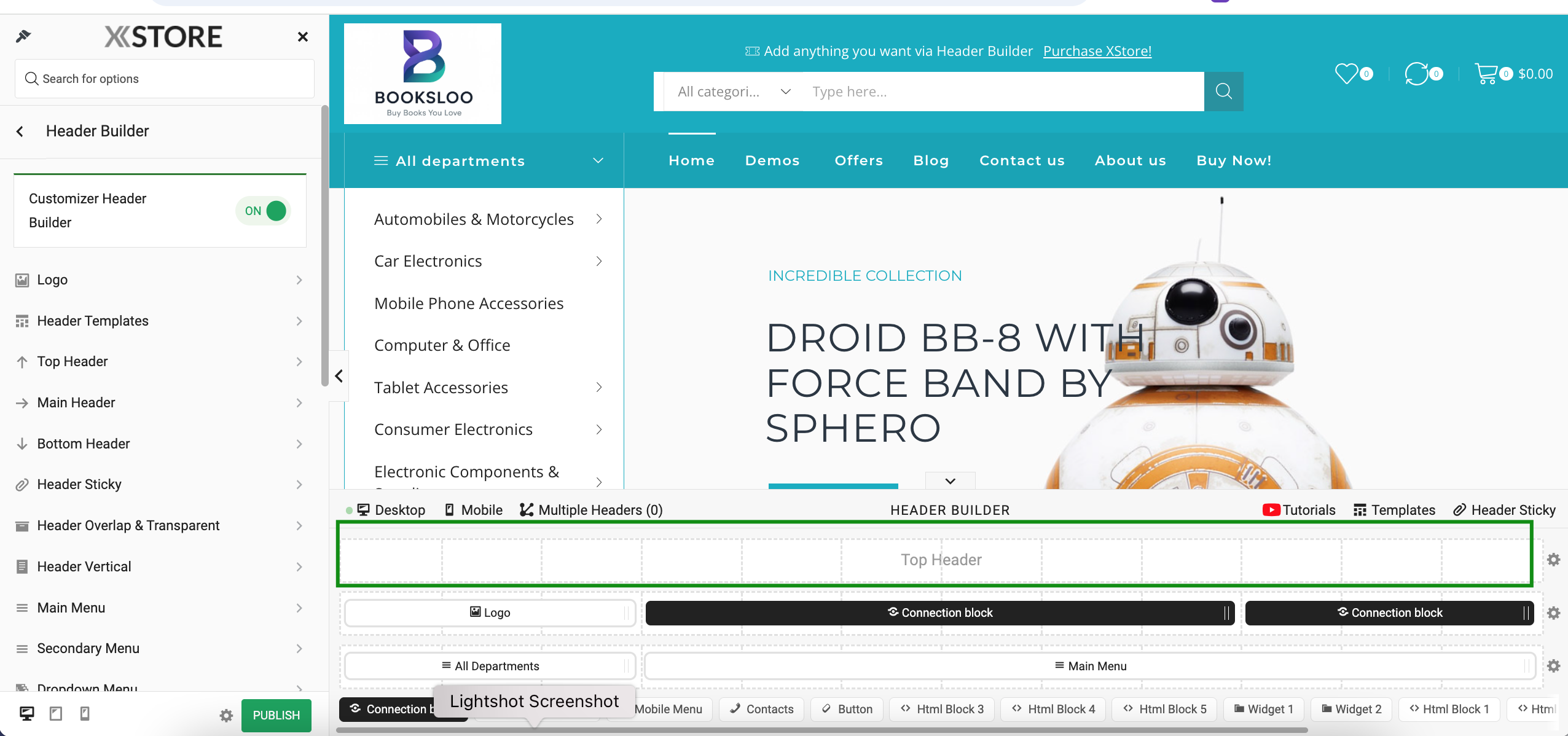This screenshot has height=736, width=1568.
Task: Click the elements horizontal scrollbar
Action: [822, 730]
